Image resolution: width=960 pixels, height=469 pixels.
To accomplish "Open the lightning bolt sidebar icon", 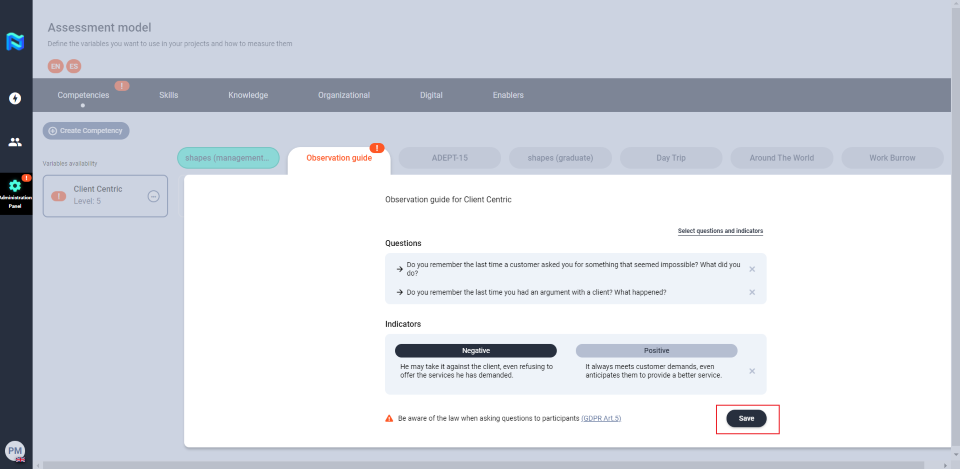I will (x=15, y=98).
